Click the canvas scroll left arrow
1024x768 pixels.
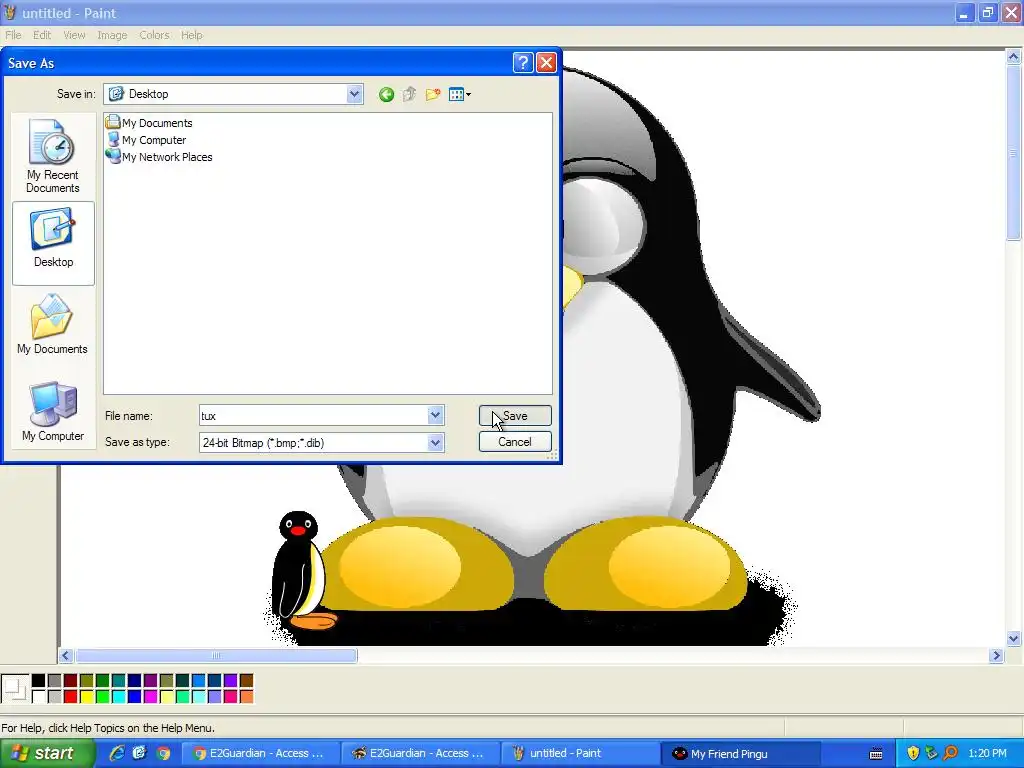pyautogui.click(x=65, y=656)
